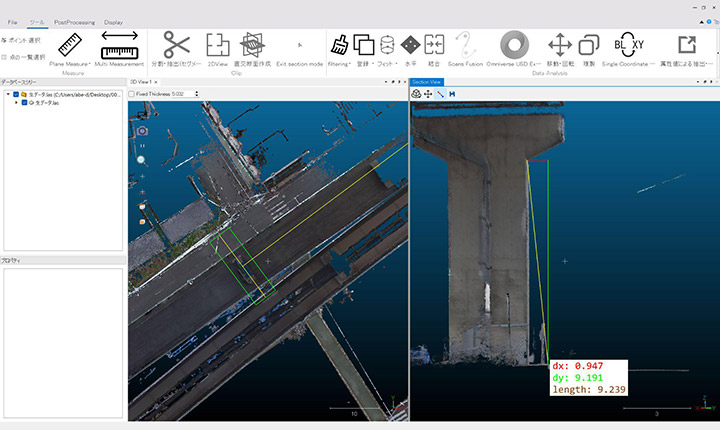
Task: Adjust the Fixed Thickness value stepper
Action: pyautogui.click(x=197, y=94)
